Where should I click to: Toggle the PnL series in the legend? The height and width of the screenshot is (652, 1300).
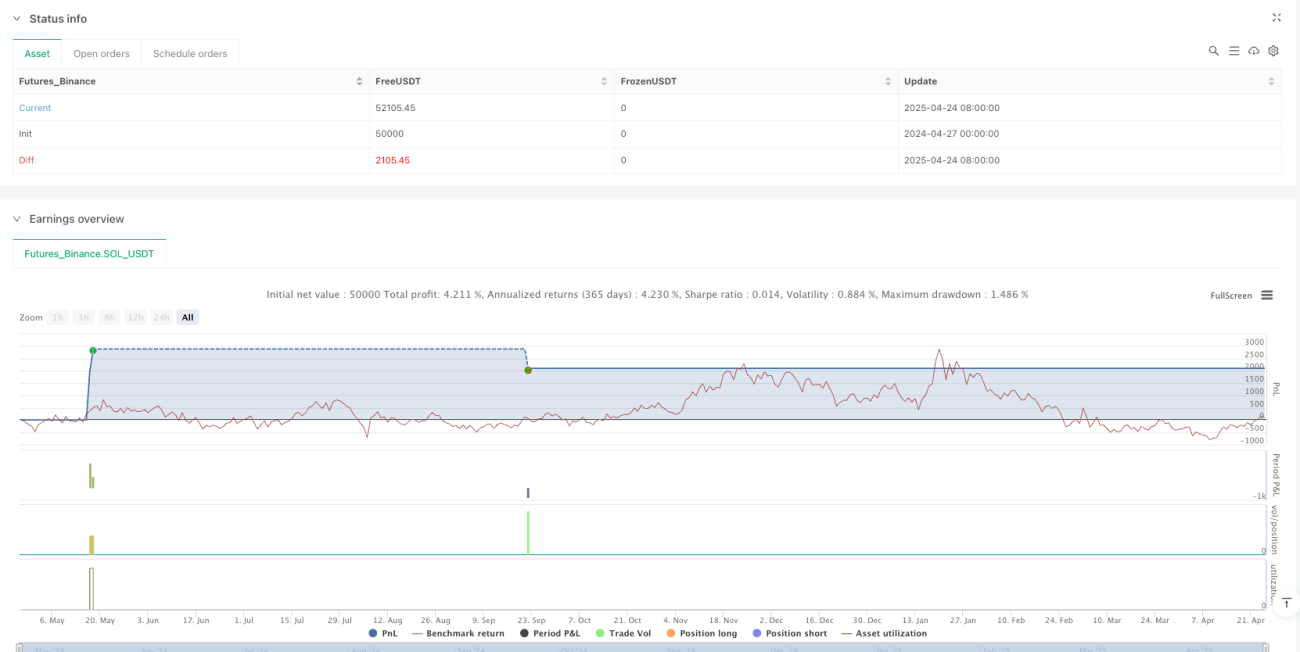pyautogui.click(x=385, y=633)
